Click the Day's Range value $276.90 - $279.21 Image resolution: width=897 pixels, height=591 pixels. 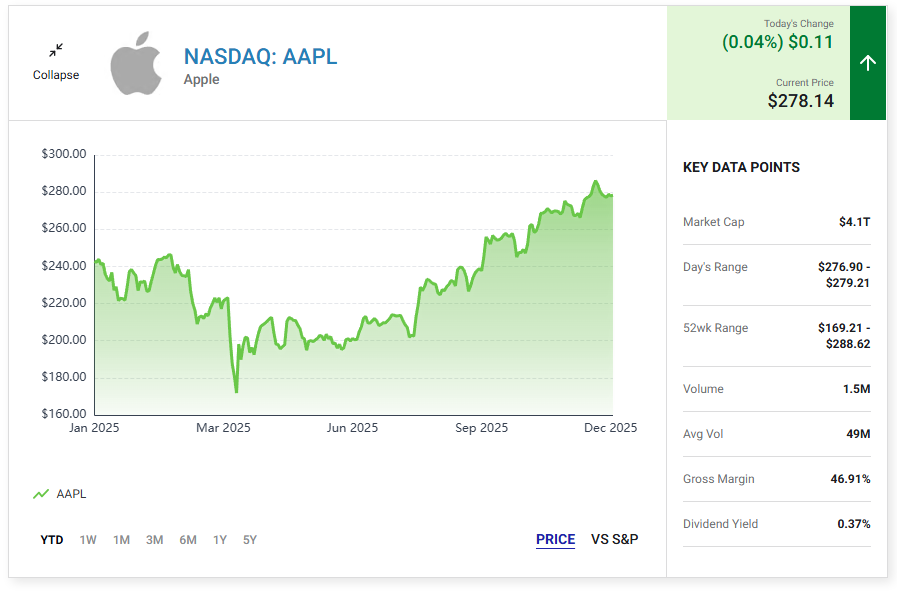coord(844,275)
